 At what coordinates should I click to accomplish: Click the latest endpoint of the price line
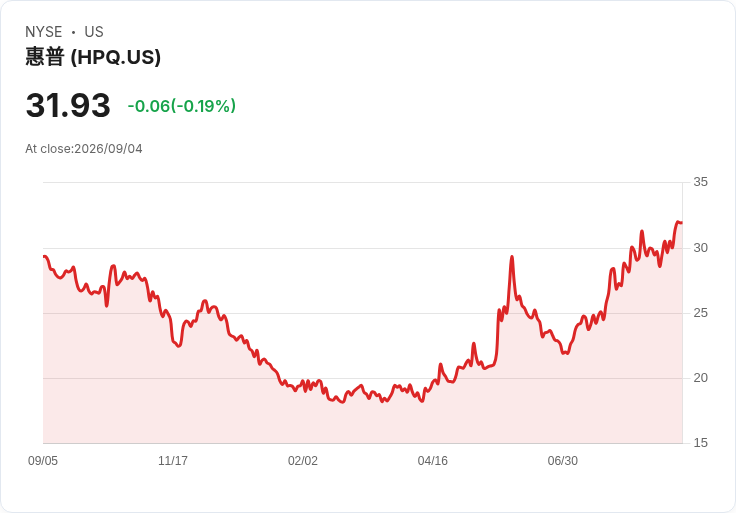click(x=682, y=222)
